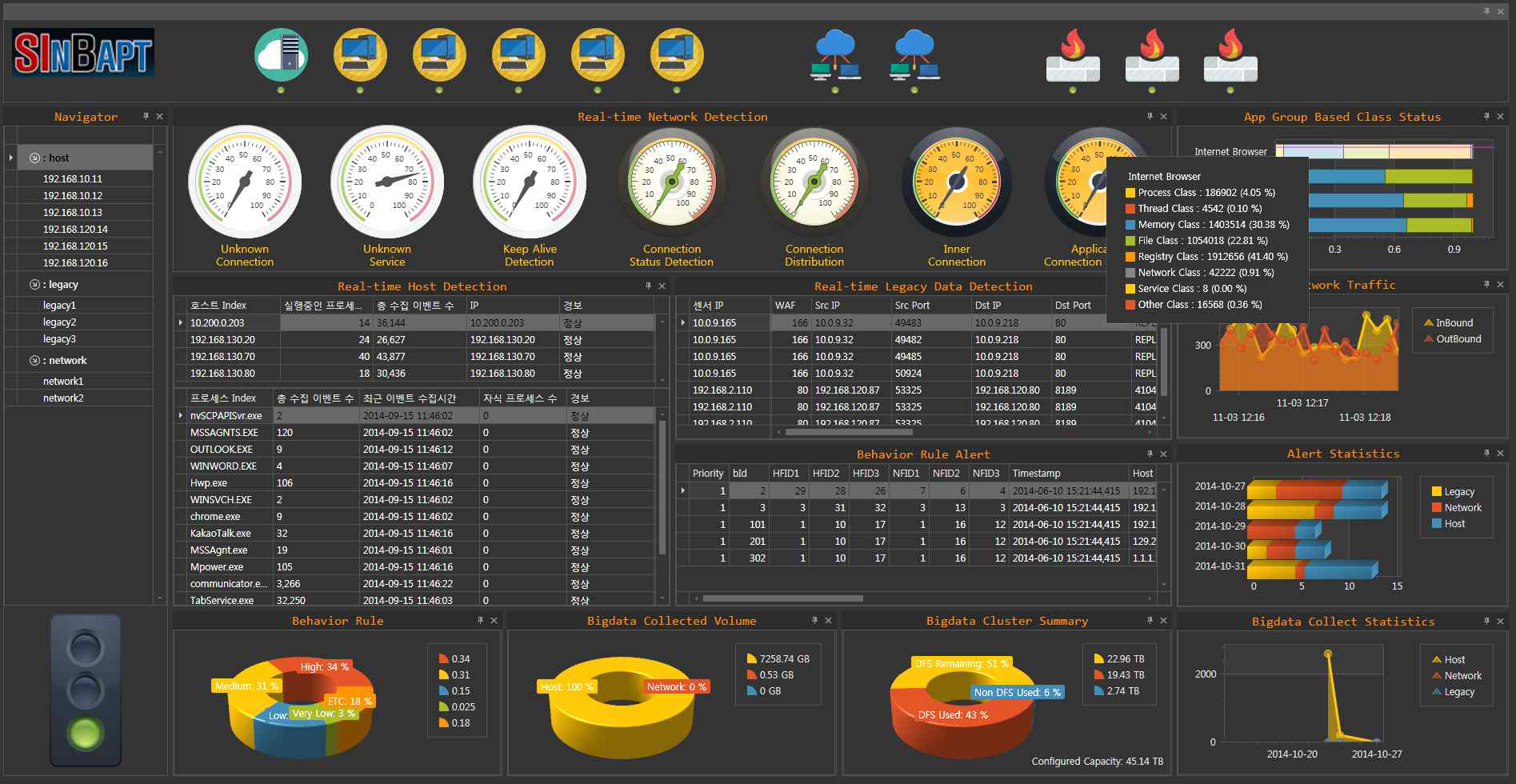Viewport: 1516px width, 784px height.
Task: Expand the first Behavior Rule Alert row
Action: pyautogui.click(x=682, y=490)
